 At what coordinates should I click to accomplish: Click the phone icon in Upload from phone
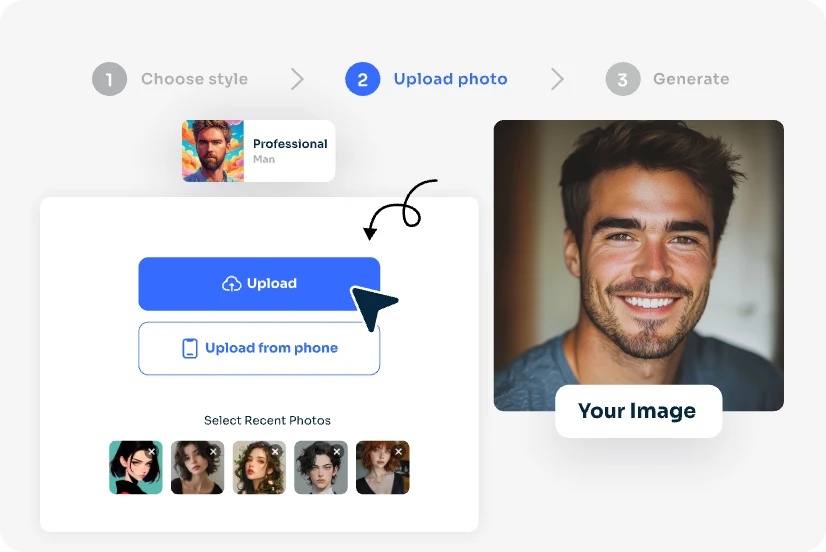(189, 348)
